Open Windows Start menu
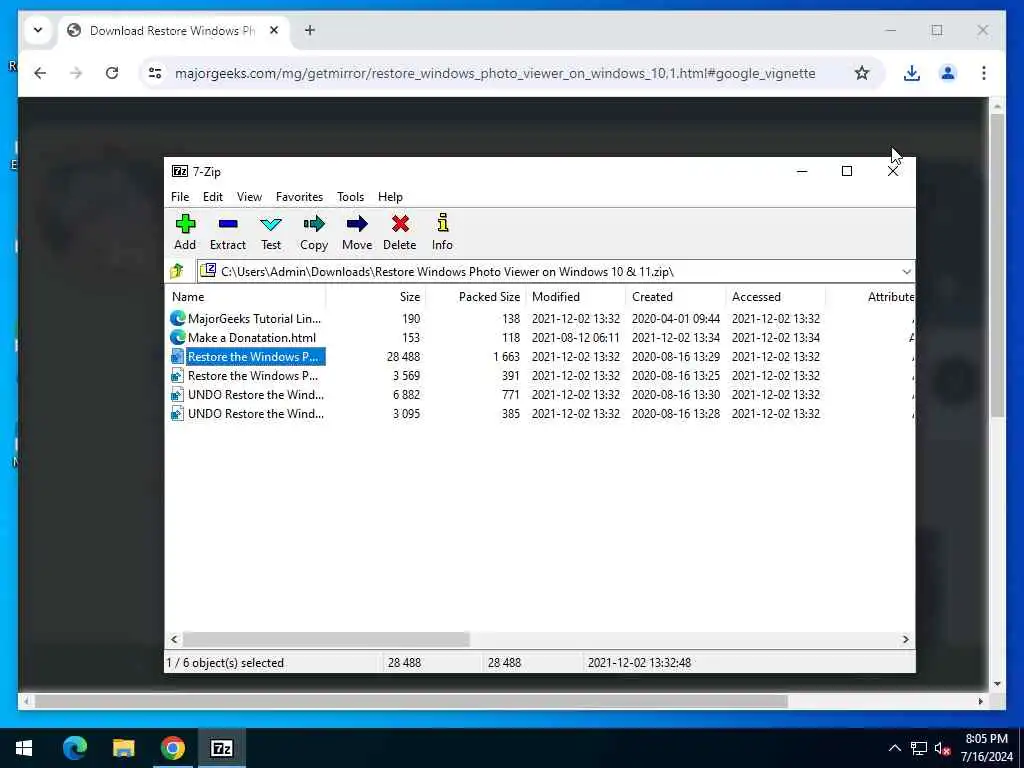 click(x=24, y=748)
